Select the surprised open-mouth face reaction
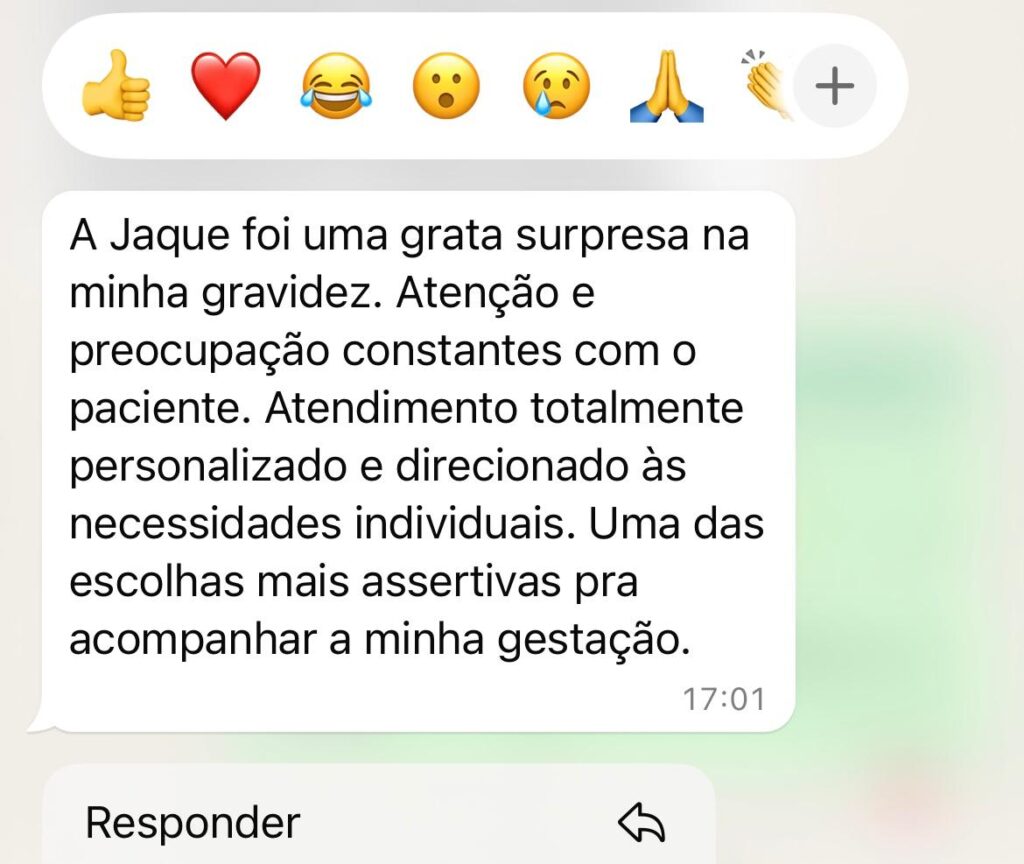This screenshot has height=864, width=1024. click(x=446, y=86)
